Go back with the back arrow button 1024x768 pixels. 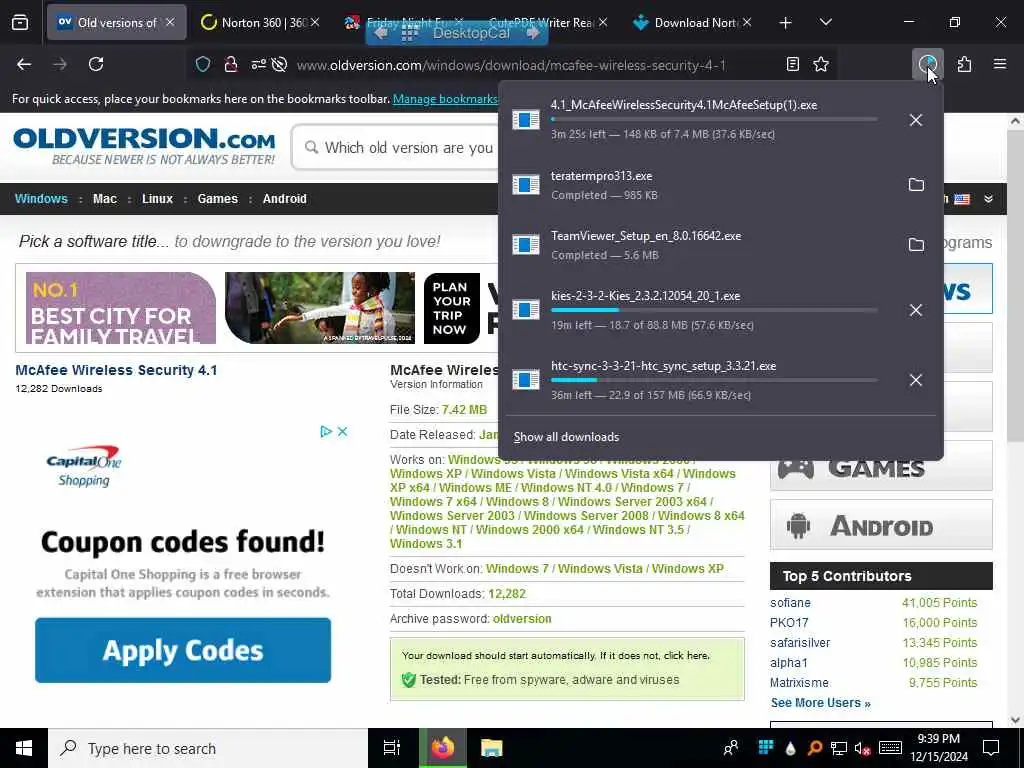click(x=24, y=64)
